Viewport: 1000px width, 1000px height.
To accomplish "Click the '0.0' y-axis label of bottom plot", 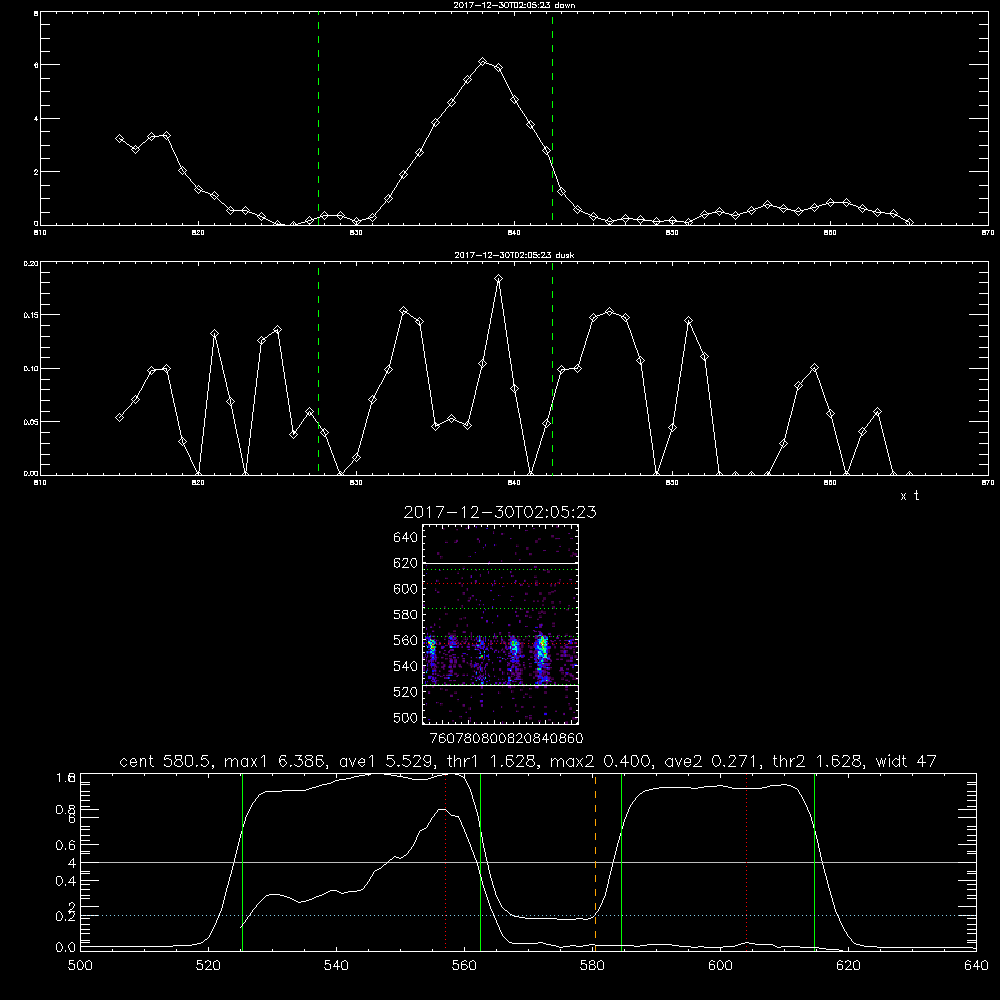I will (66, 948).
